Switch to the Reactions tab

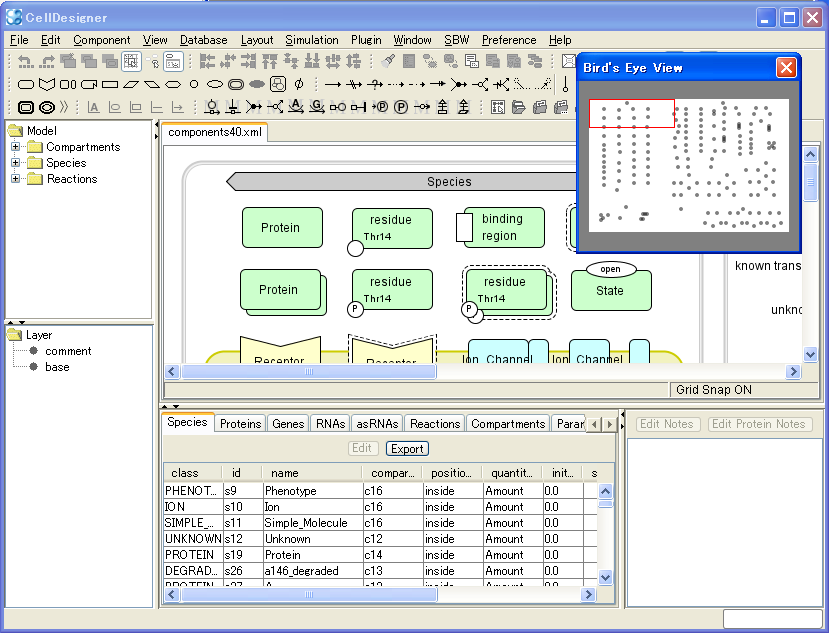(435, 424)
